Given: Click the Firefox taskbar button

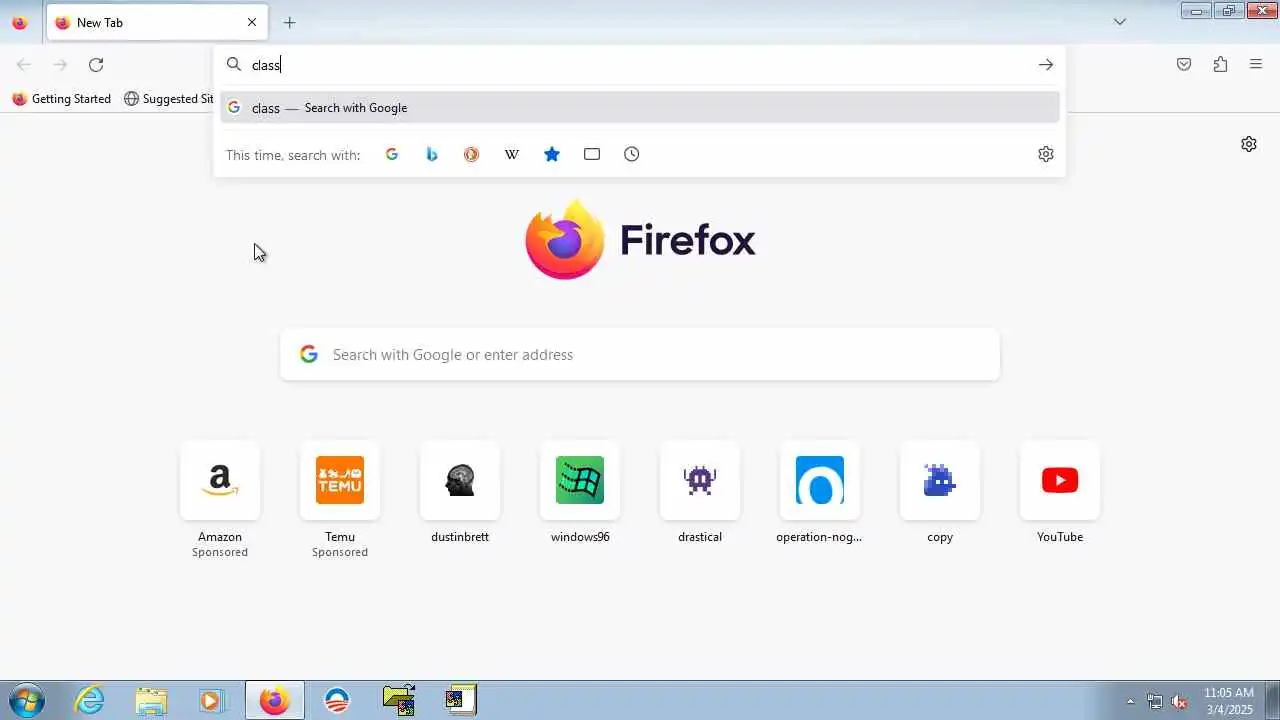Looking at the screenshot, I should [274, 700].
